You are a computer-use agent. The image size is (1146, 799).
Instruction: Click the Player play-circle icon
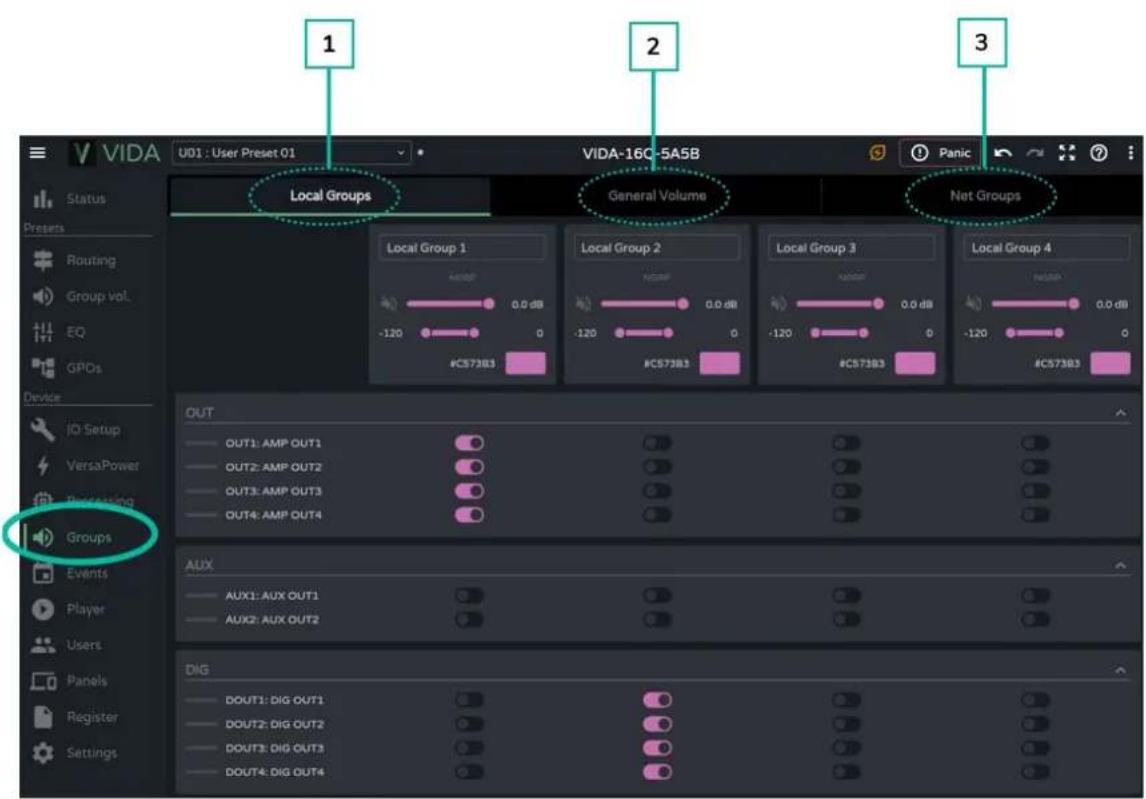(x=42, y=609)
